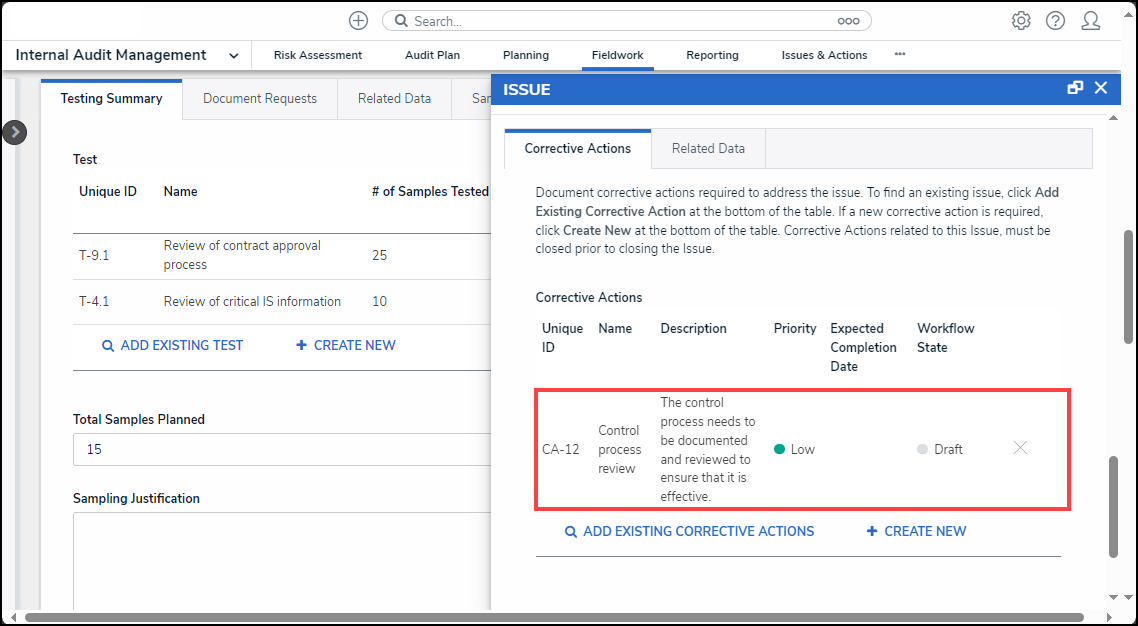Pop out the Issue panel window

1075,88
